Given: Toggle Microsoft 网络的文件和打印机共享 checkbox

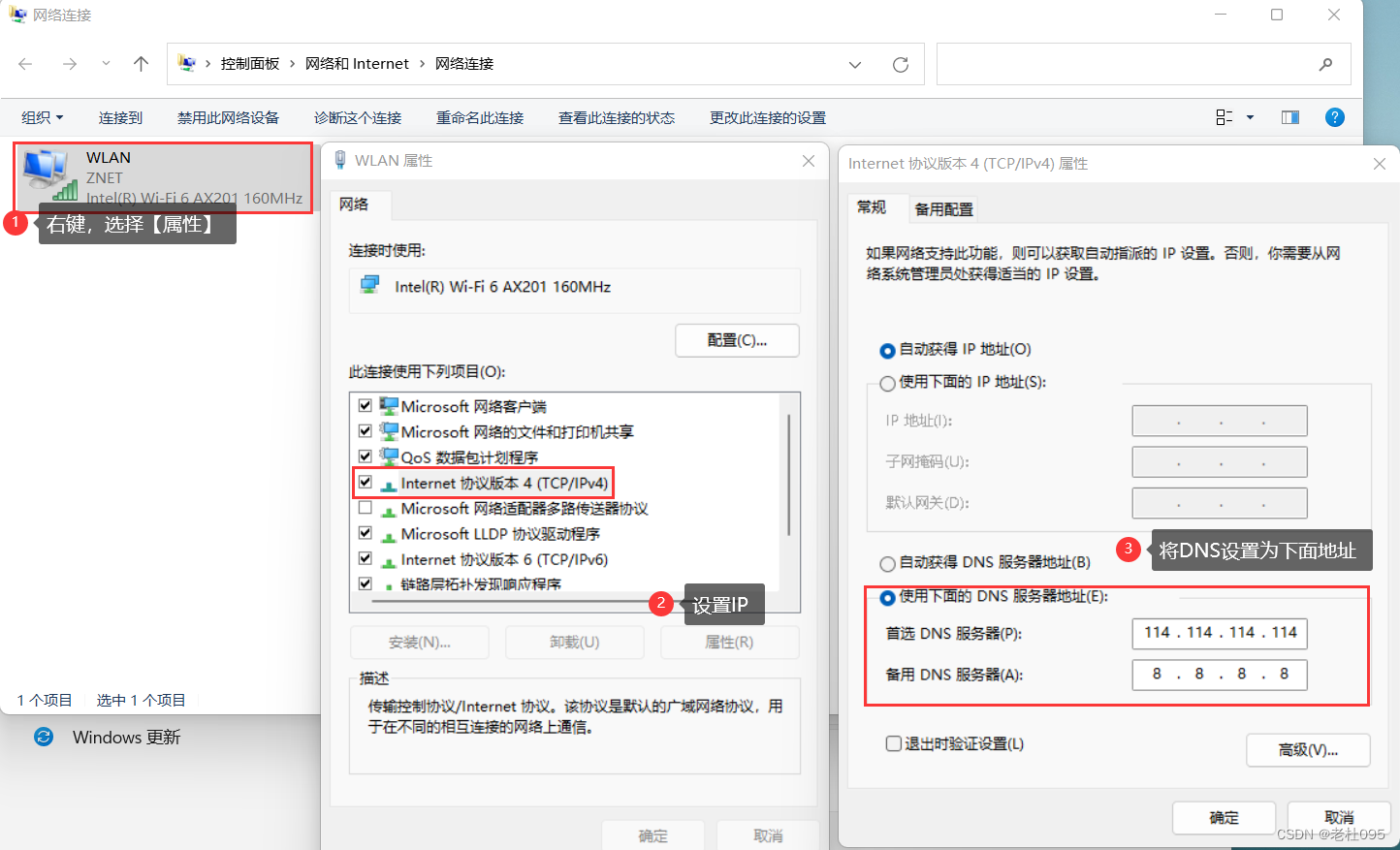Looking at the screenshot, I should [x=366, y=431].
